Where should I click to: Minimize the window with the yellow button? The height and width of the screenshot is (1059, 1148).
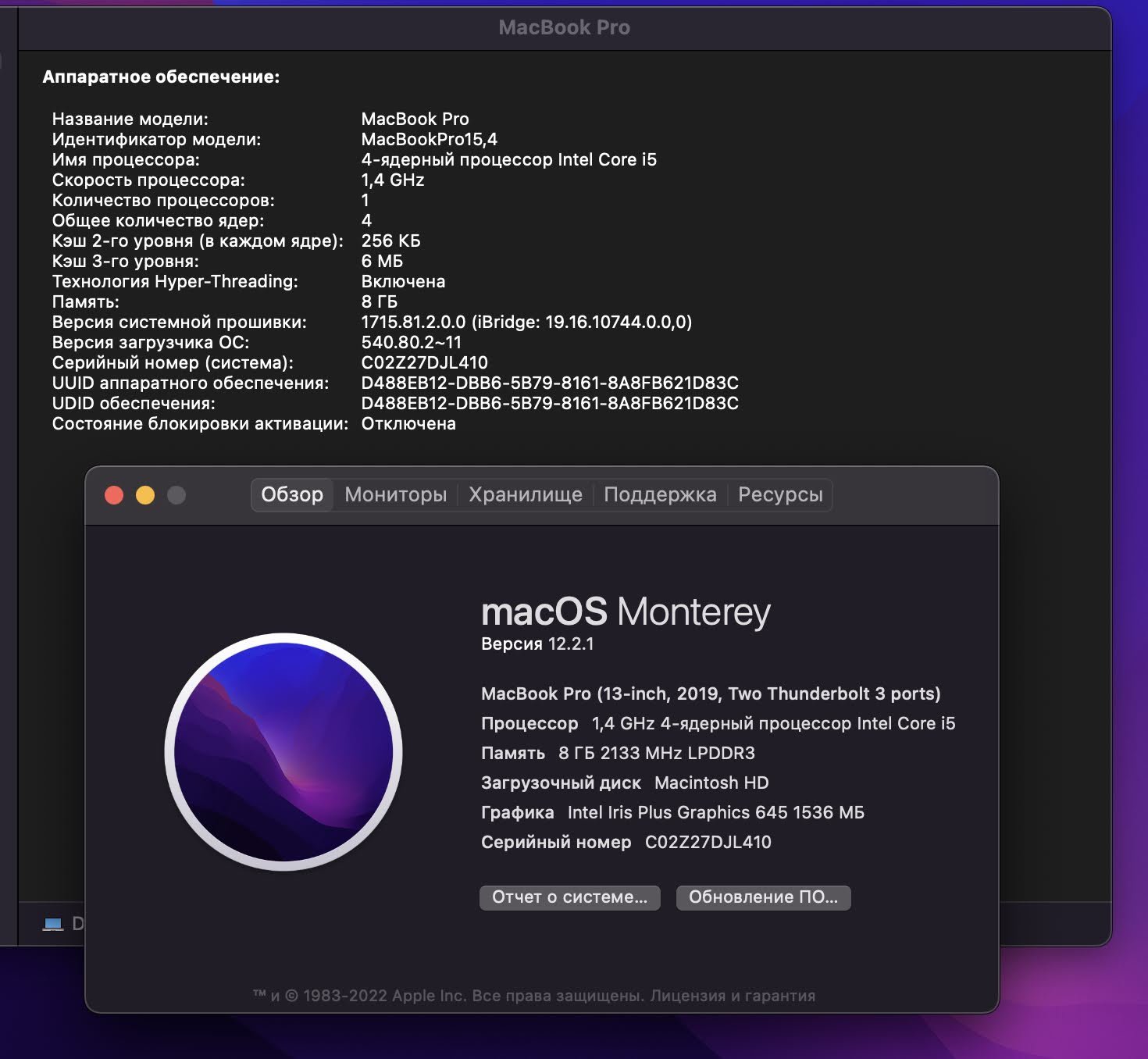[145, 495]
